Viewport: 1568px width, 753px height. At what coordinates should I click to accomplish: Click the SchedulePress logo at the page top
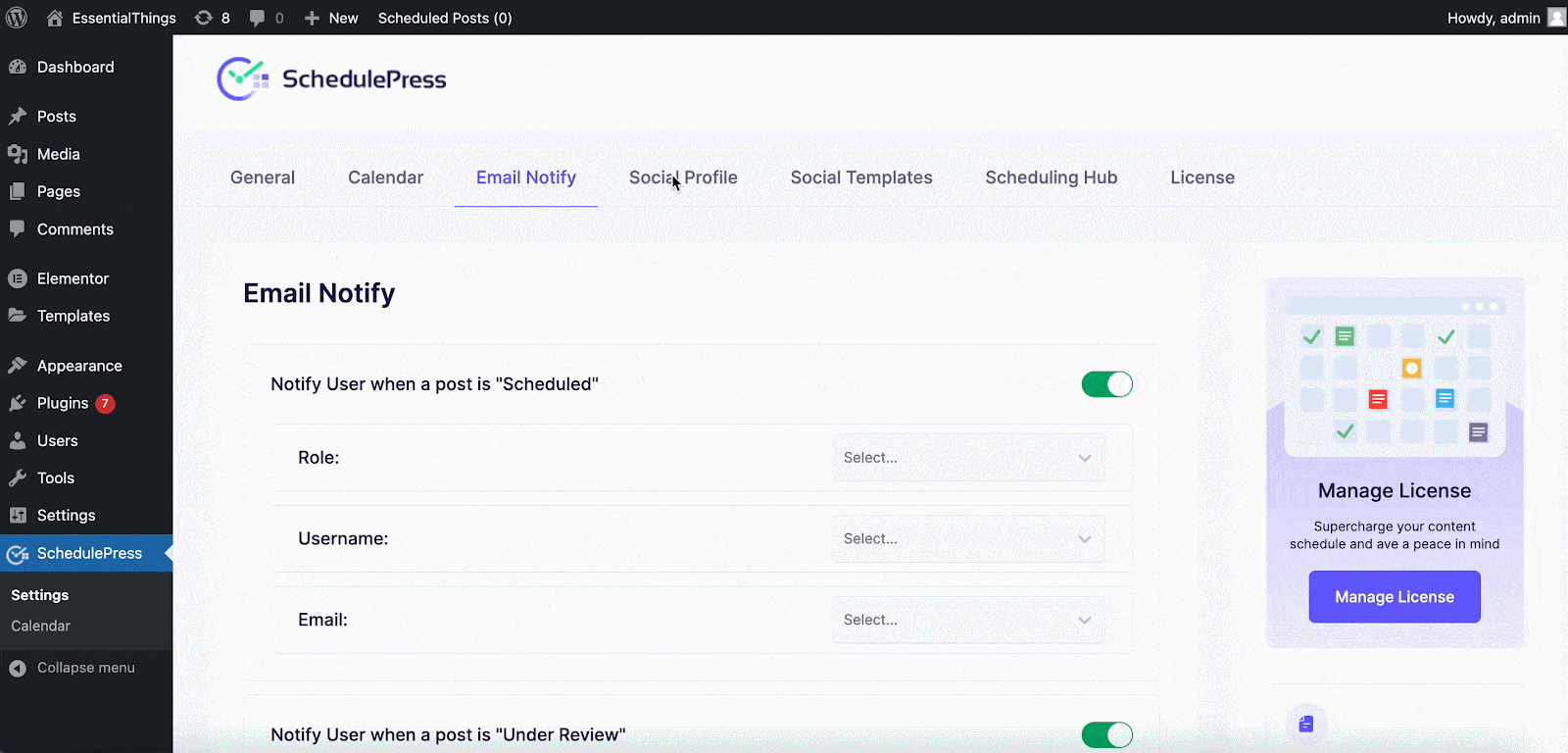click(x=331, y=79)
